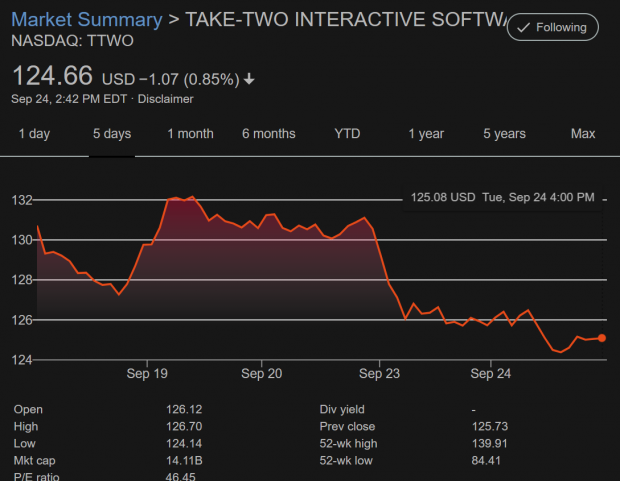Viewport: 620px width, 481px height.
Task: Click the down arrow next to price change
Action: tap(249, 79)
